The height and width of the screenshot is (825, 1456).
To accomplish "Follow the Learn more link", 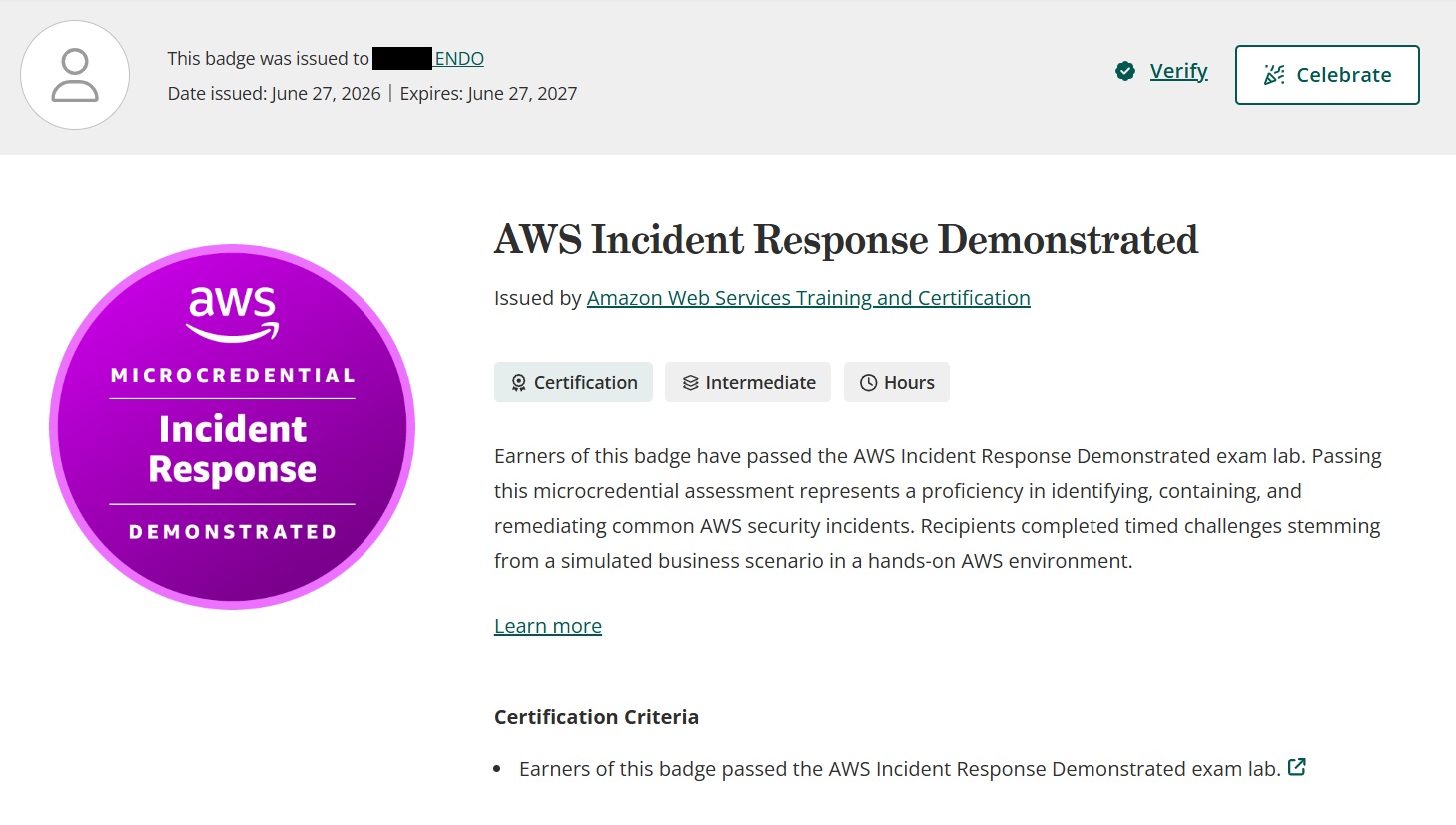I will coord(548,626).
